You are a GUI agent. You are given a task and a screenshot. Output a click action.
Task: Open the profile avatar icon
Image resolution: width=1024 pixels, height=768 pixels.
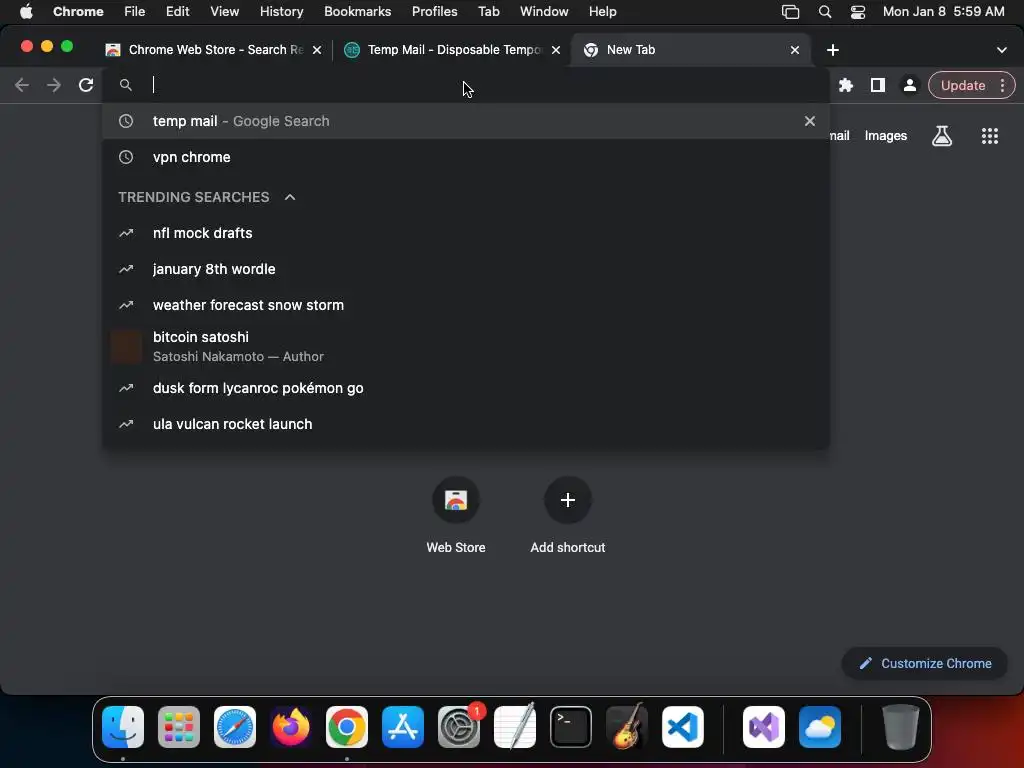pyautogui.click(x=909, y=85)
